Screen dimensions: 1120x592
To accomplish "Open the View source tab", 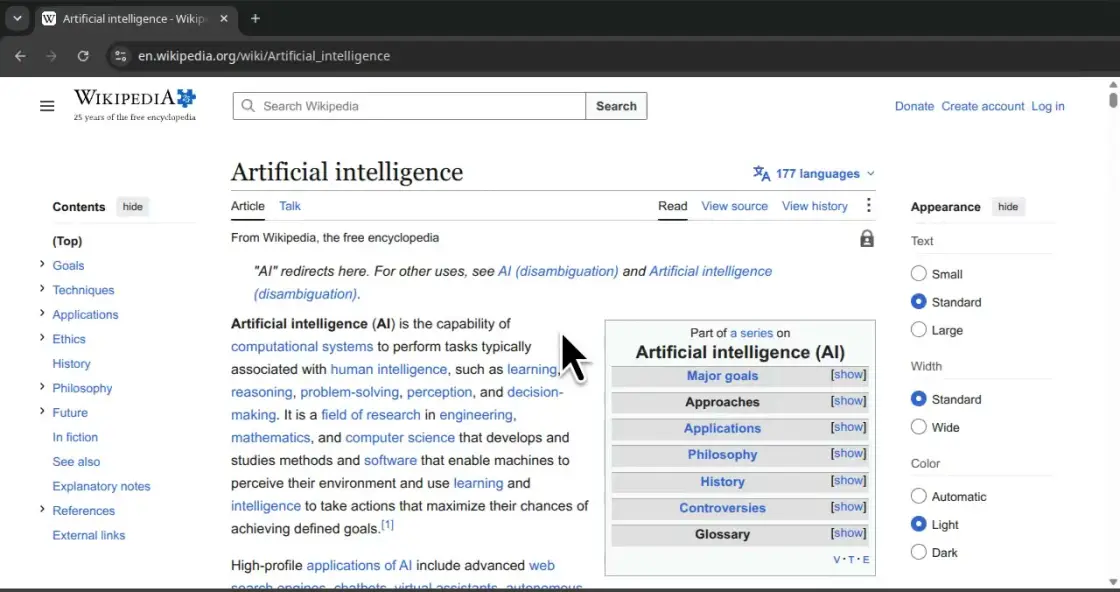I will point(734,206).
